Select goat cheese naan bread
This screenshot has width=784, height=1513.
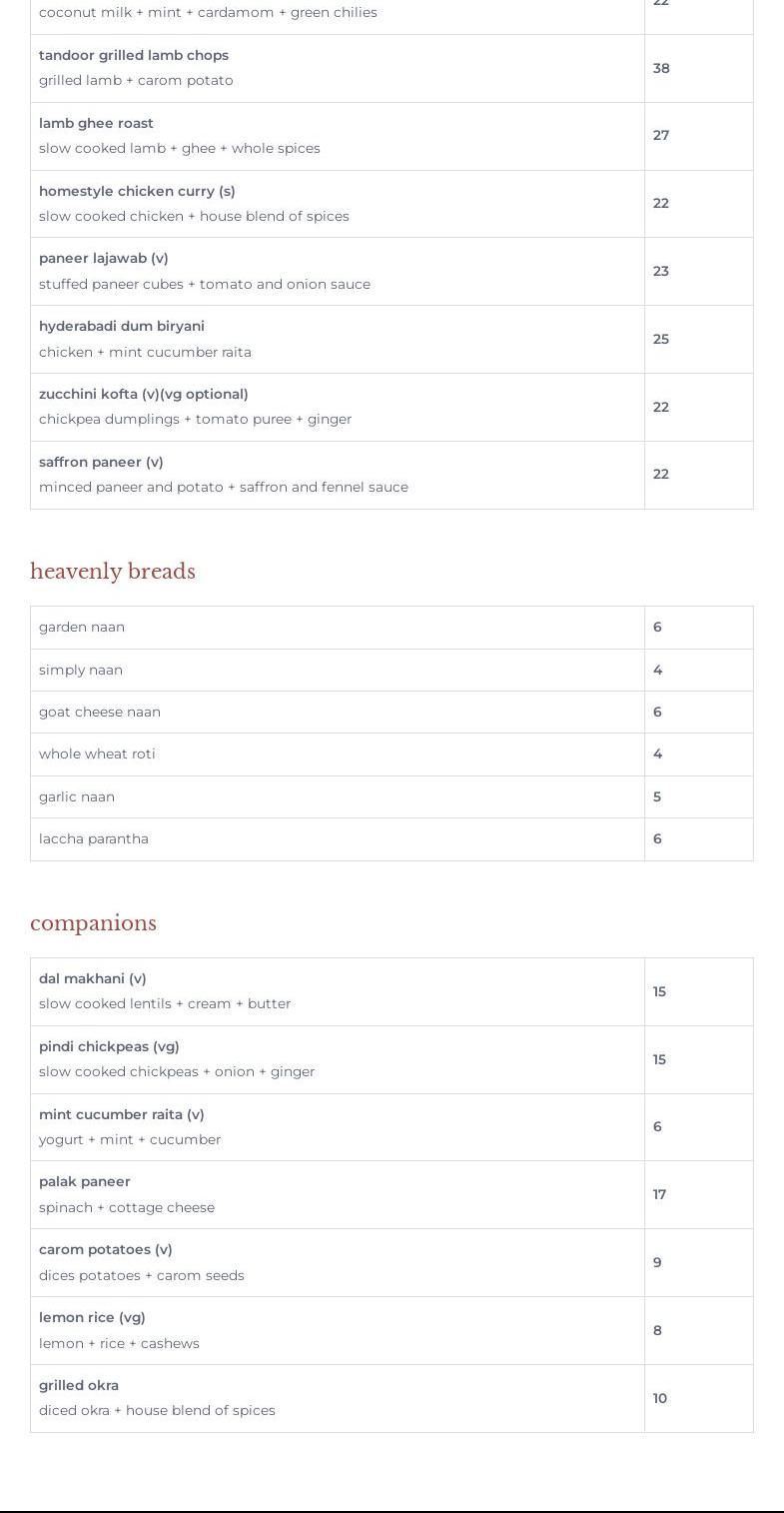pyautogui.click(x=100, y=712)
